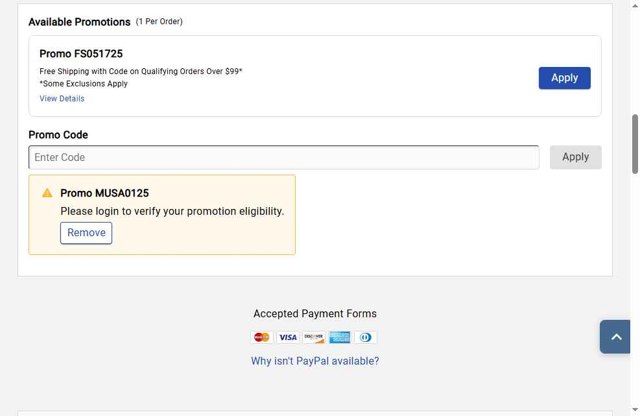Viewport: 640px width, 416px height.
Task: Select the Promo MUSA0125 warning title
Action: [x=104, y=193]
